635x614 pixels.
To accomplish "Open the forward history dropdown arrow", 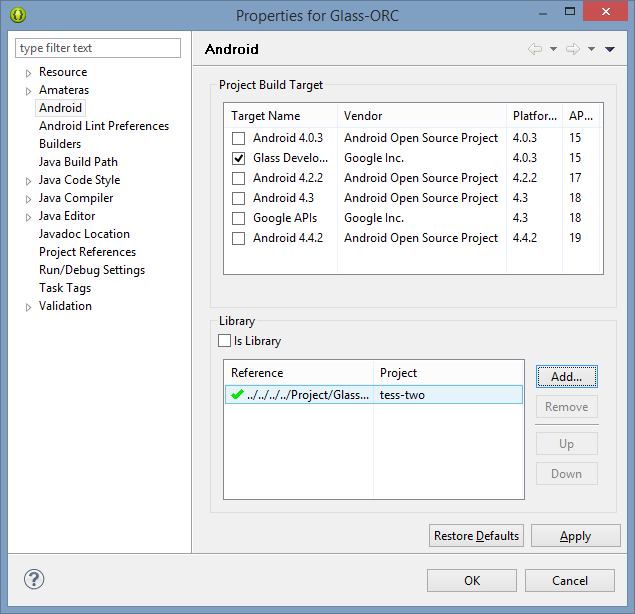I will tap(591, 49).
